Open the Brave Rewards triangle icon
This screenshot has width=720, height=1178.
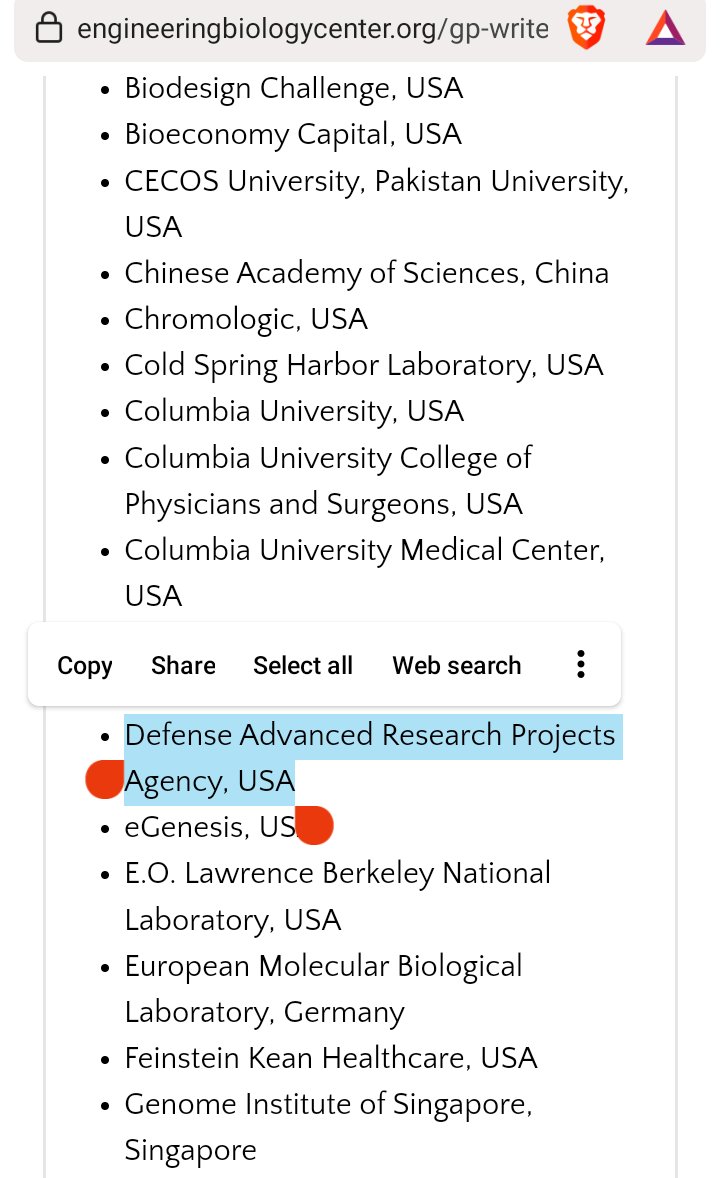tap(665, 29)
